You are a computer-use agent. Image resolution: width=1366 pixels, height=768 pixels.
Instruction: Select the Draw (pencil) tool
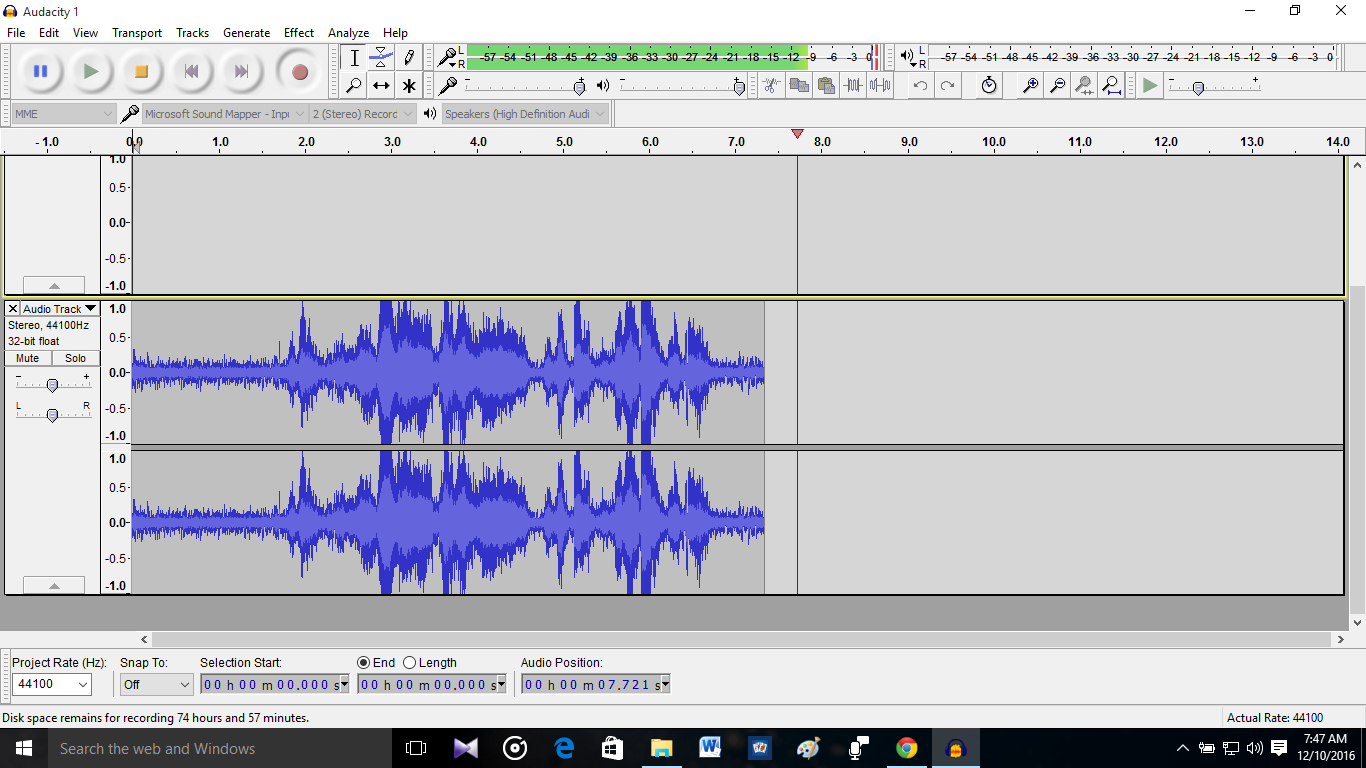click(x=408, y=58)
